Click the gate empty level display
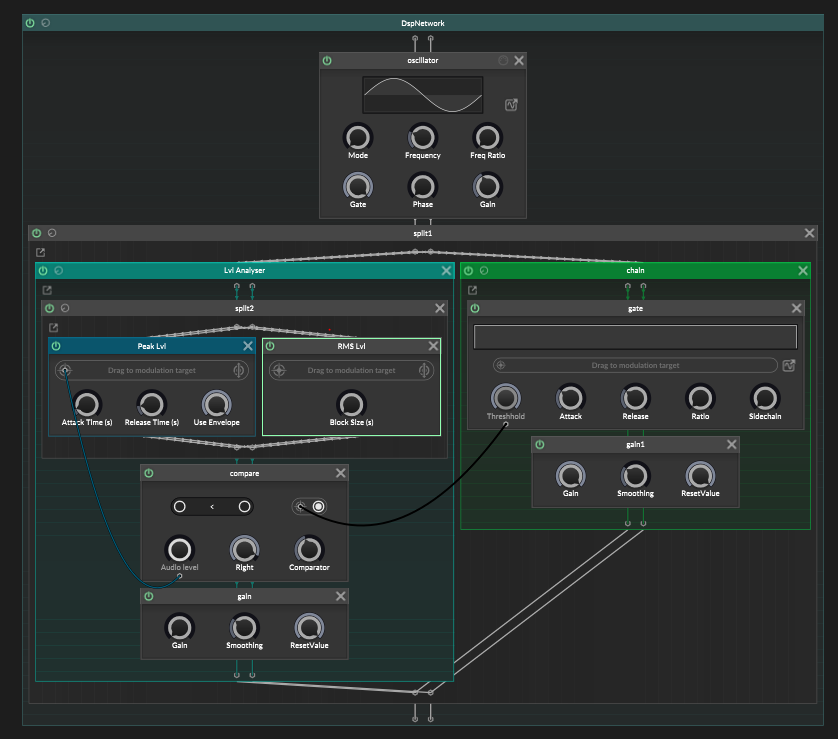 [635, 337]
